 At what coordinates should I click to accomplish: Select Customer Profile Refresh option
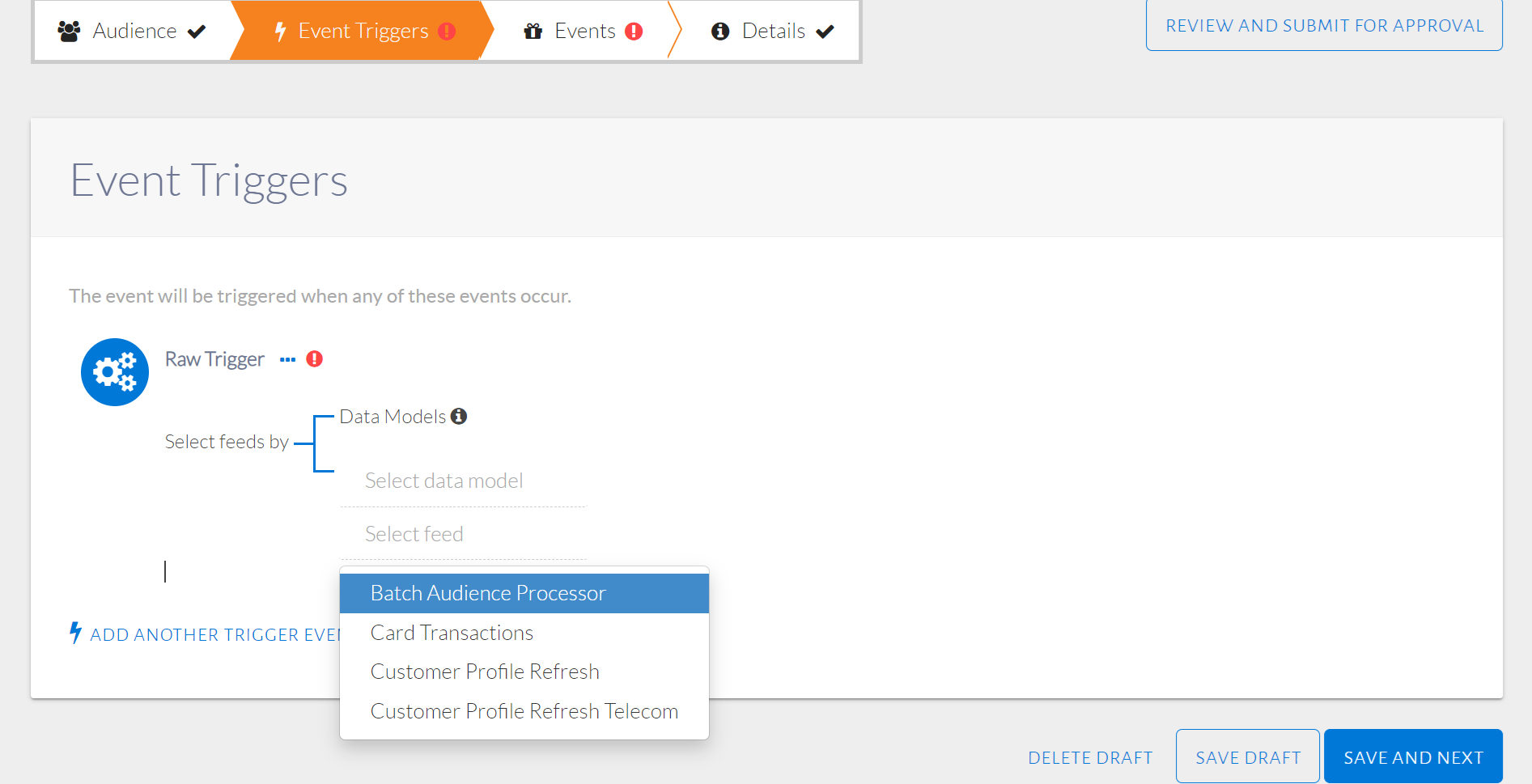point(485,672)
